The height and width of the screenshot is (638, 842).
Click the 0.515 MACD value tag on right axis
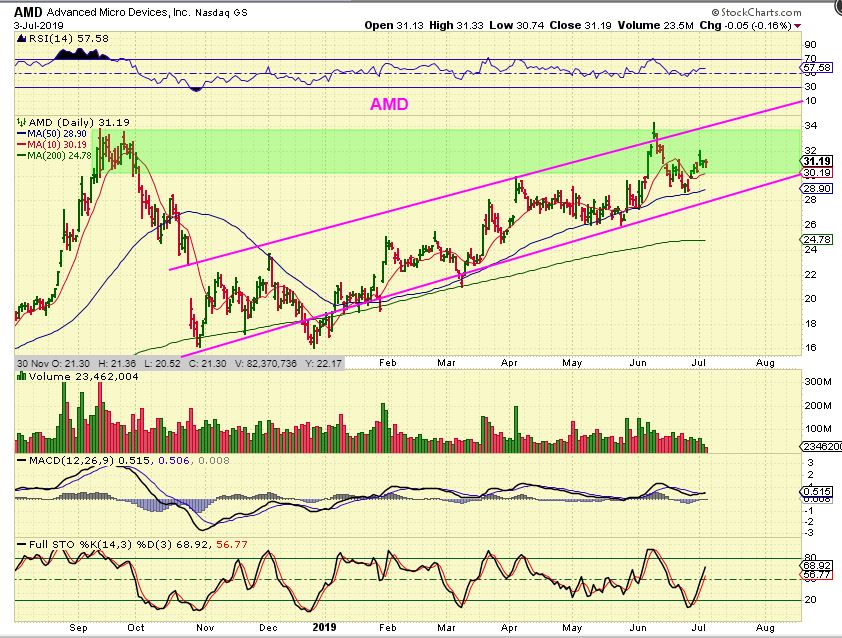pos(817,491)
